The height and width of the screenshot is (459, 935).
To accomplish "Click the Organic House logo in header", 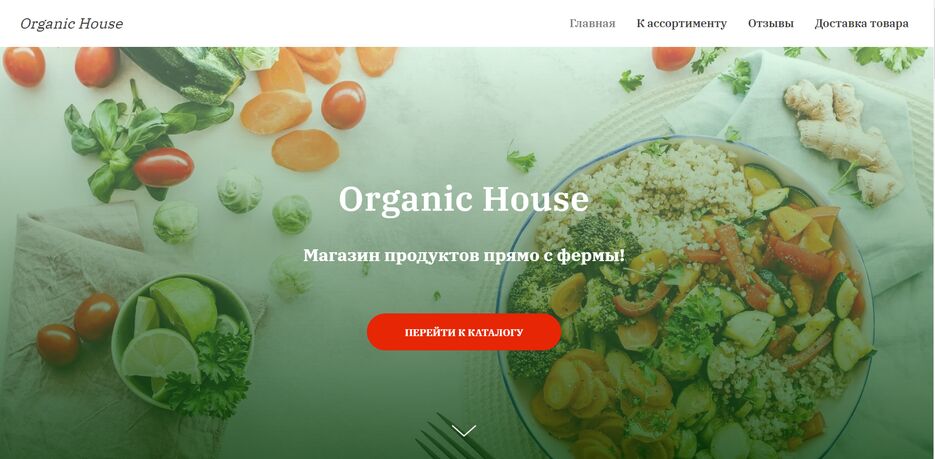I will click(72, 24).
